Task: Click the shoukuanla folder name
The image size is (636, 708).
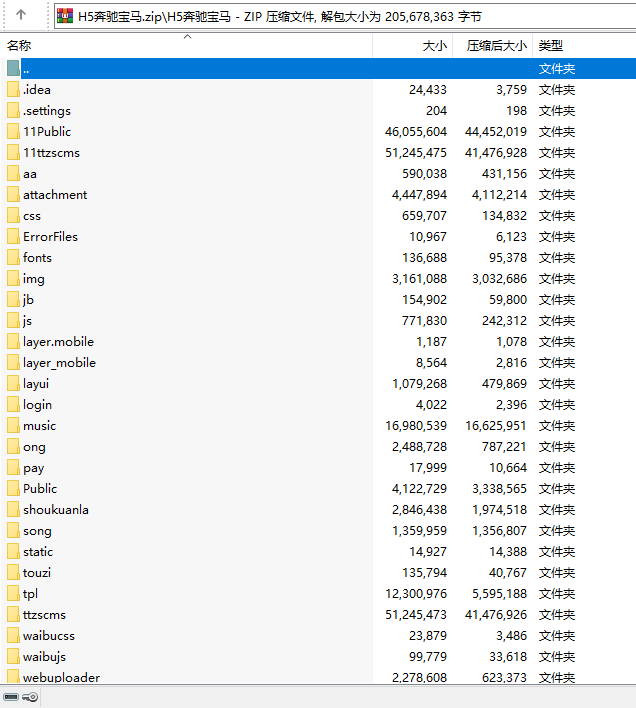Action: [56, 509]
